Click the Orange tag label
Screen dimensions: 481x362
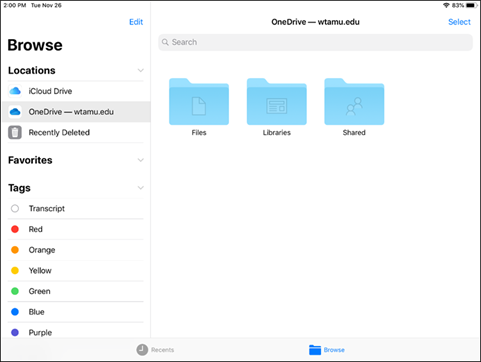click(x=42, y=250)
